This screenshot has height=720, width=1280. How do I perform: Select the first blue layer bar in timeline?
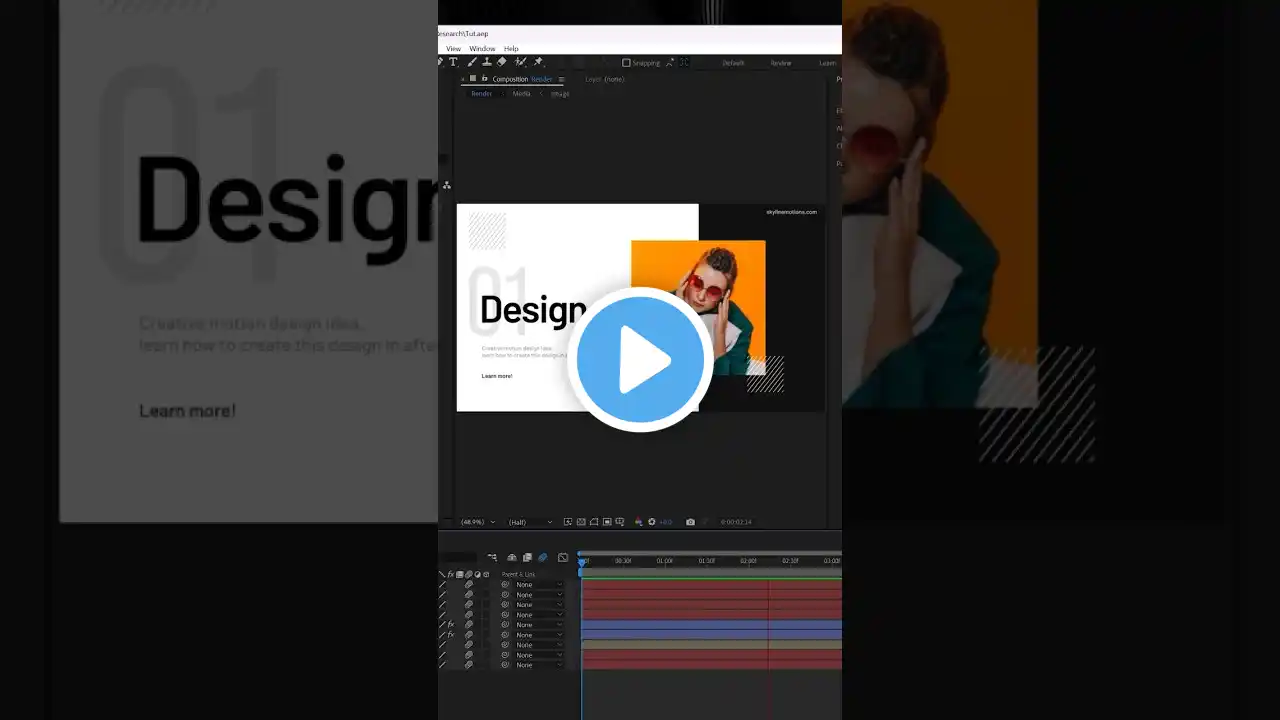(711, 624)
